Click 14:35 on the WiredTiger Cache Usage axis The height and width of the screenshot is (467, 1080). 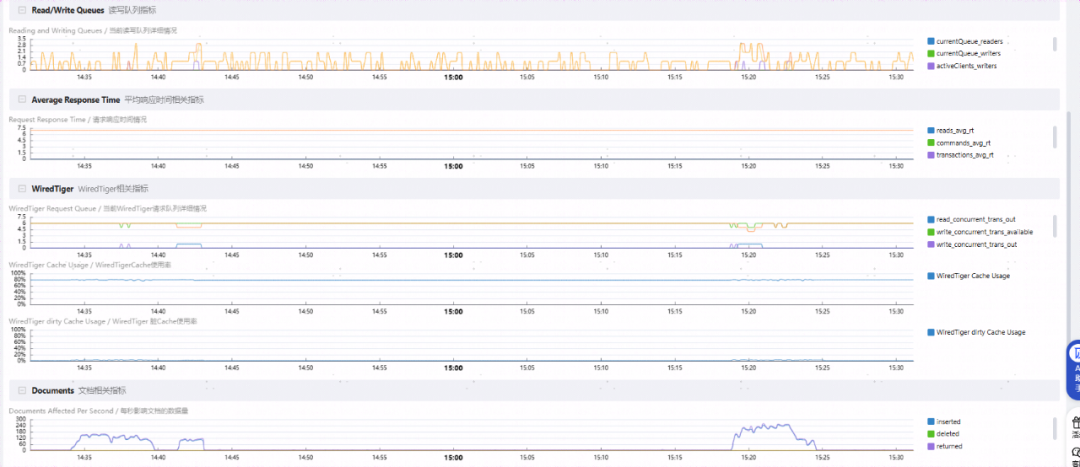coord(85,311)
